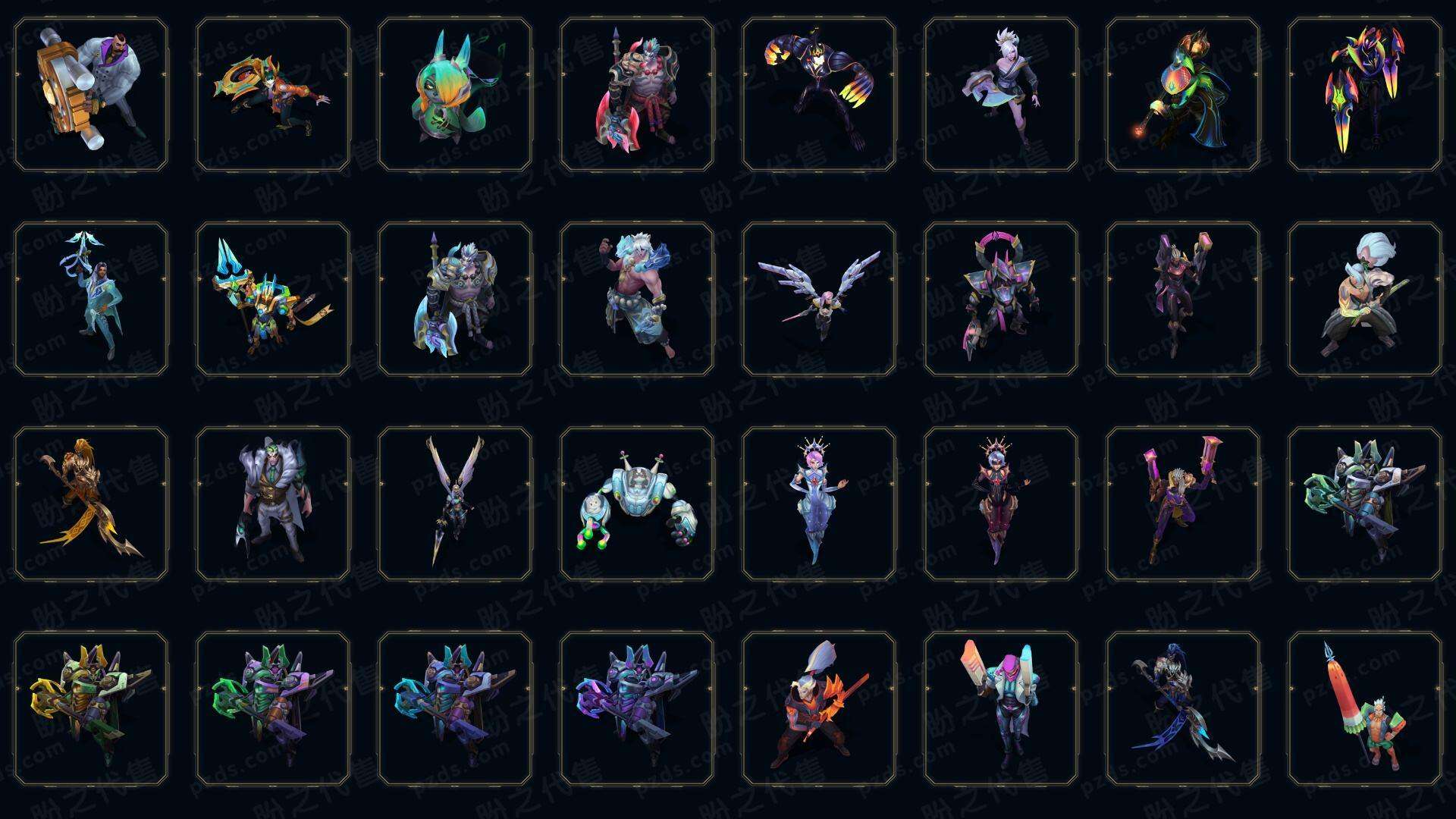Image resolution: width=1456 pixels, height=819 pixels.
Task: Choose the white-haired dancer in gray dress
Action: pos(1001,95)
